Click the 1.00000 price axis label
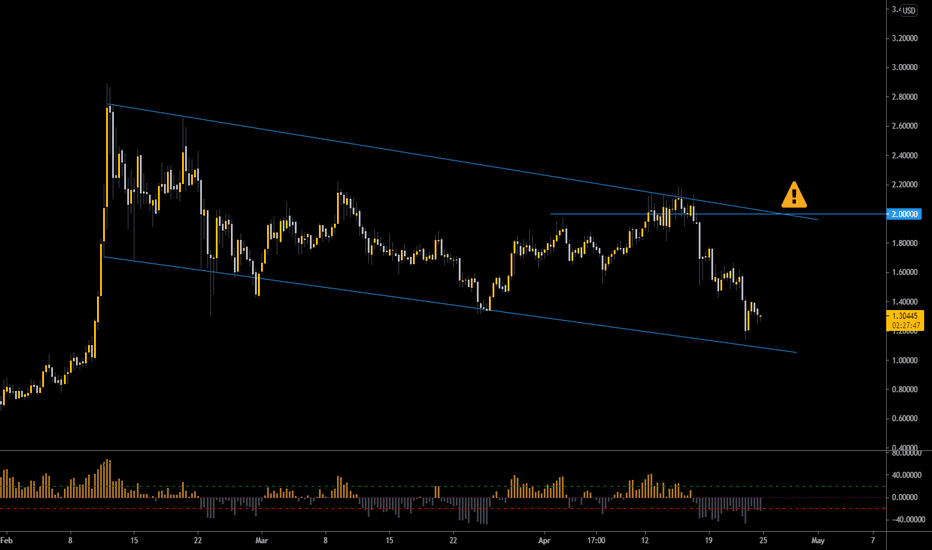The height and width of the screenshot is (550, 932). coord(904,360)
